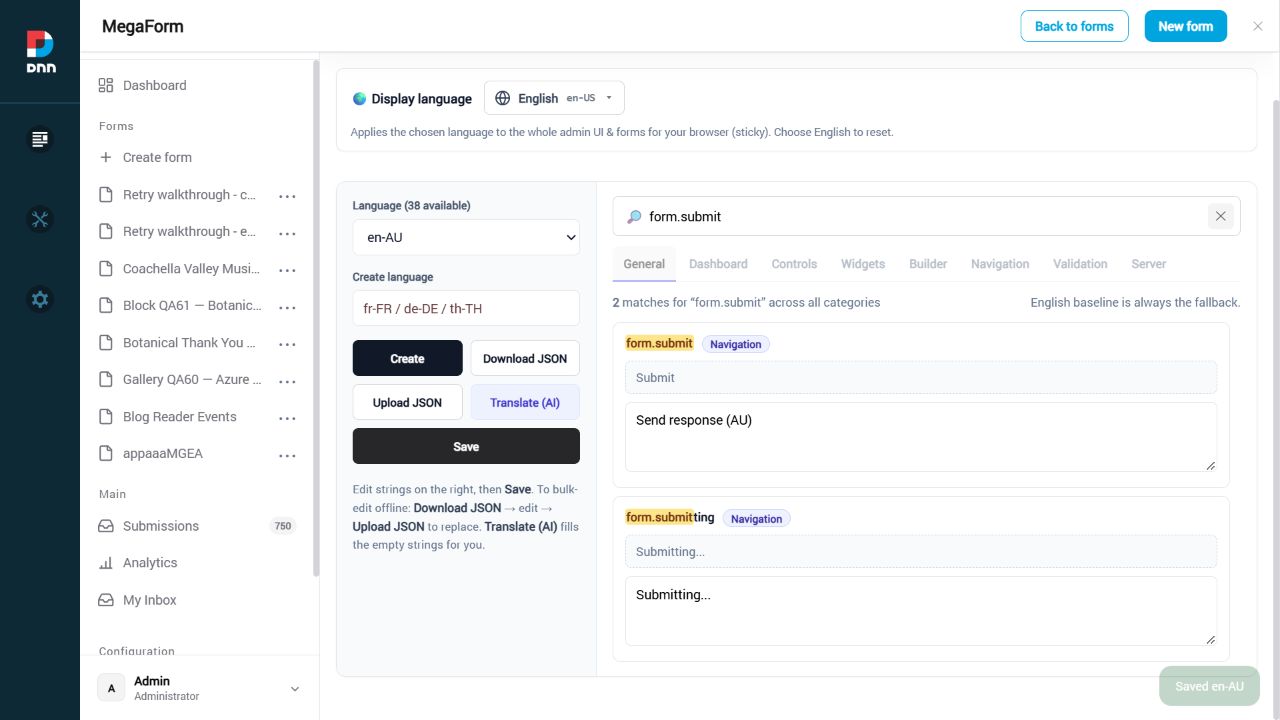1280x720 pixels.
Task: Open the settings gear in the left rail
Action: 40,299
